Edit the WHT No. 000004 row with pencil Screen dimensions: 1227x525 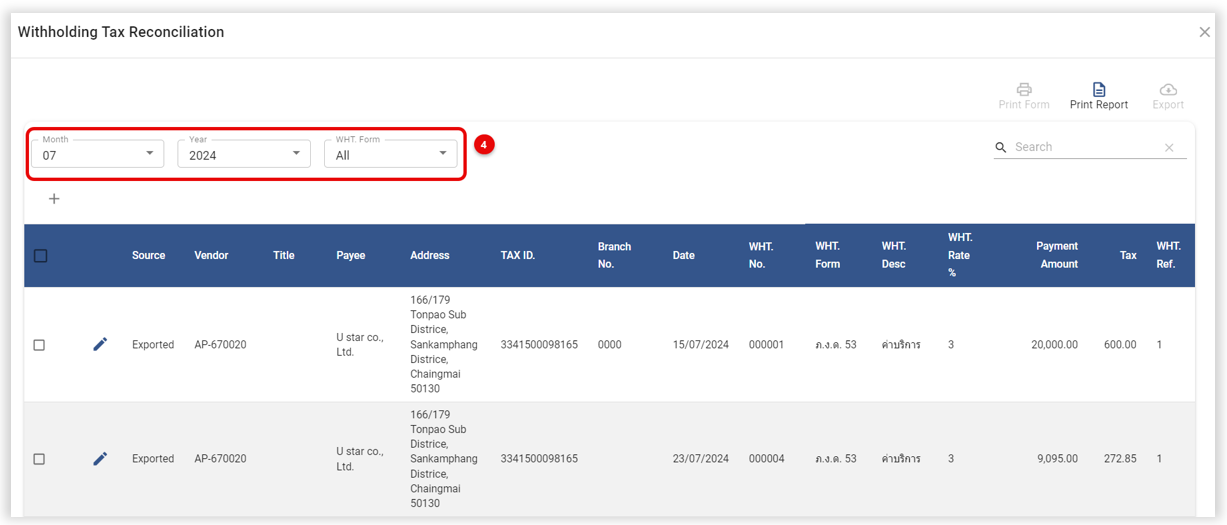click(100, 459)
